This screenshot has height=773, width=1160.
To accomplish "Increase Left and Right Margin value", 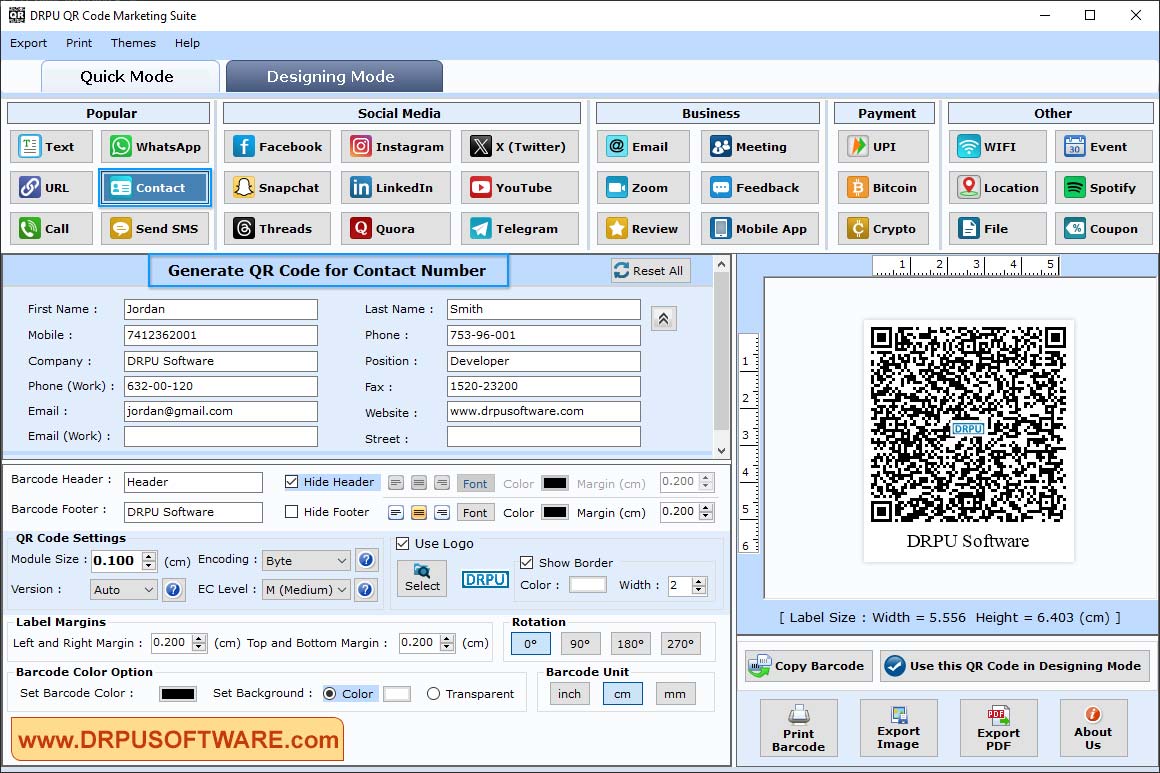I will point(198,639).
